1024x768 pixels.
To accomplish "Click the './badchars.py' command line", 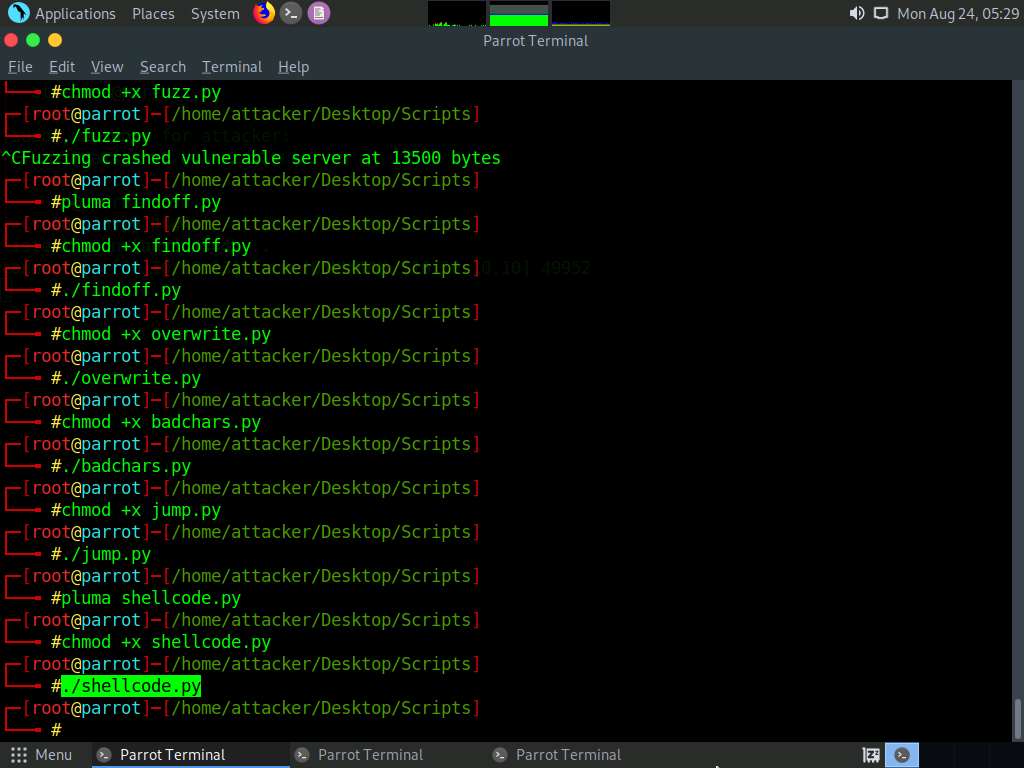I will coord(125,466).
